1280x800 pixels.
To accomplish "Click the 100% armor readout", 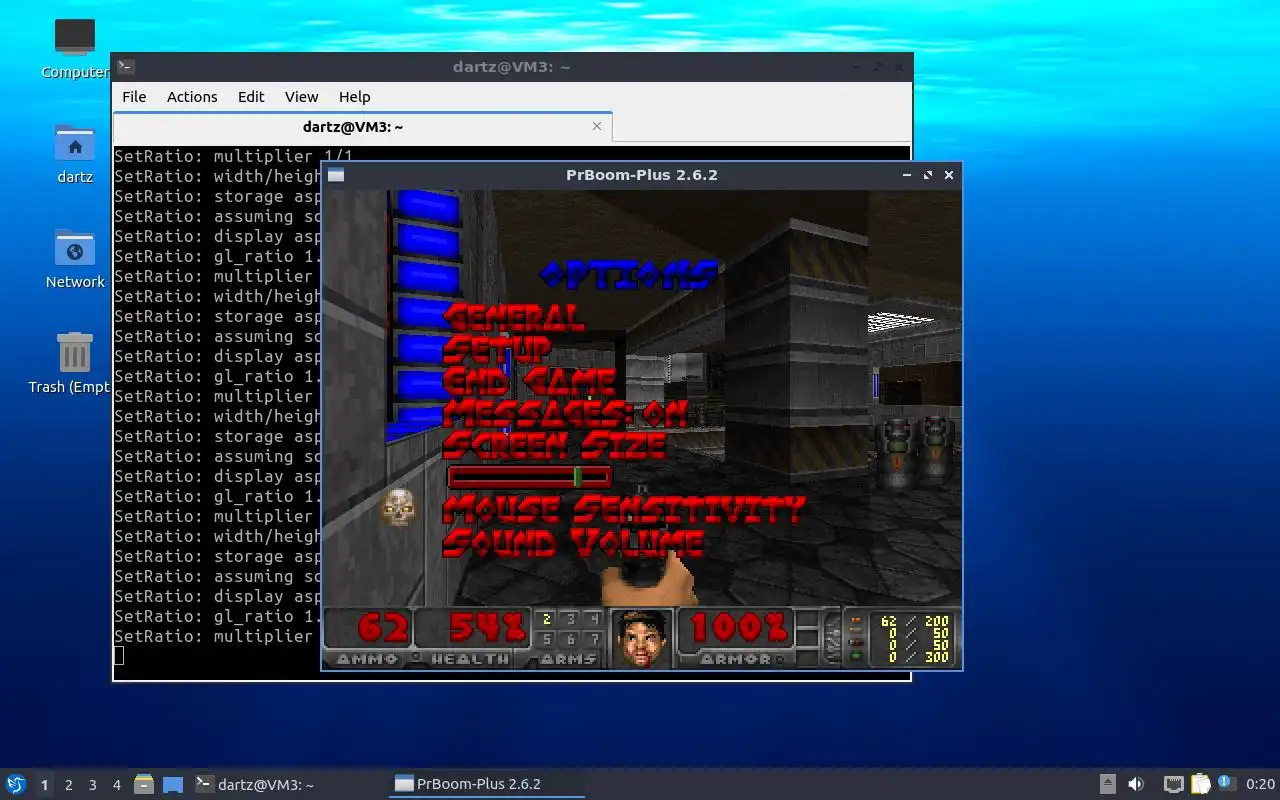I will tap(737, 627).
